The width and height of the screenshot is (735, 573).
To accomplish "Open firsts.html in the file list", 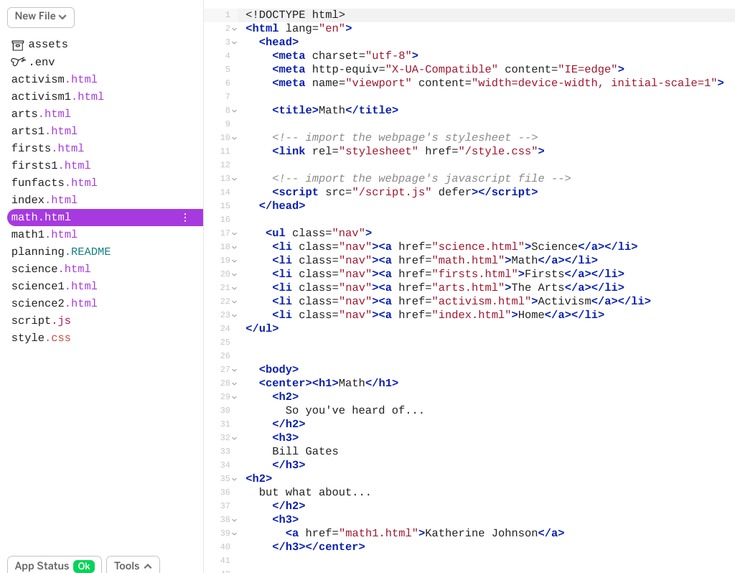I will pos(47,148).
